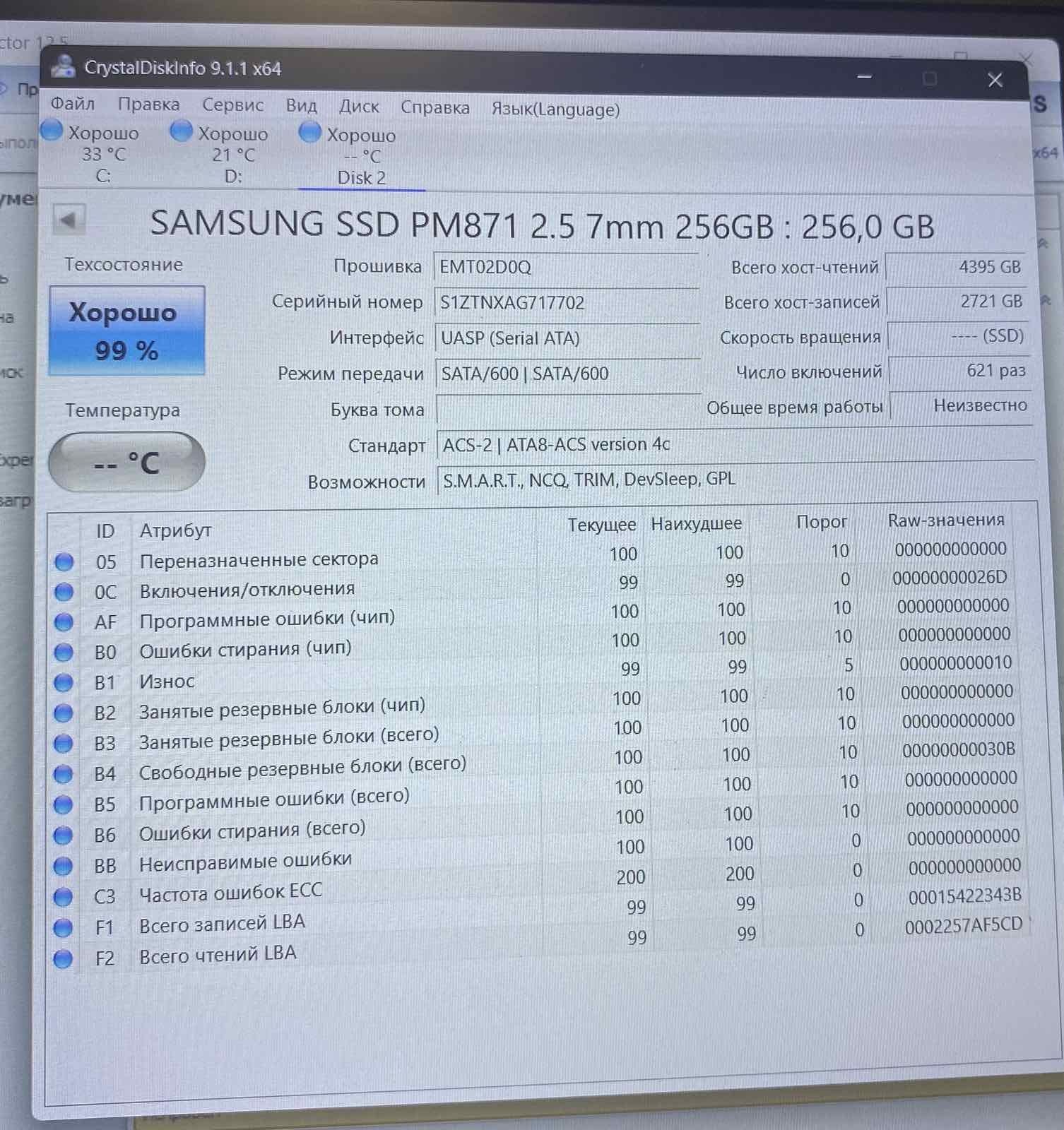This screenshot has height=1130, width=1064.
Task: Open the Файл menu
Action: [72, 104]
